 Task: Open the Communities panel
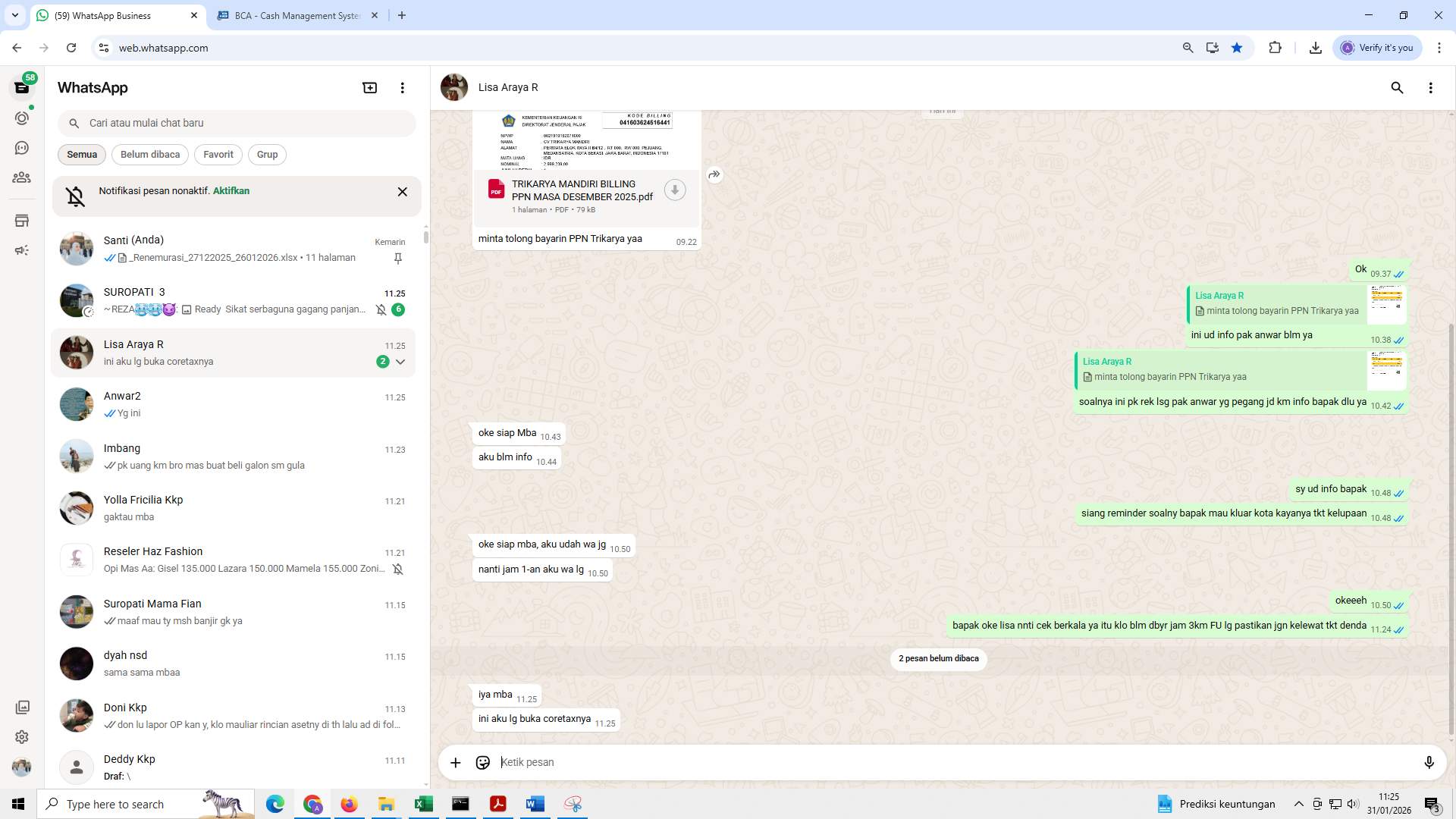pyautogui.click(x=22, y=177)
